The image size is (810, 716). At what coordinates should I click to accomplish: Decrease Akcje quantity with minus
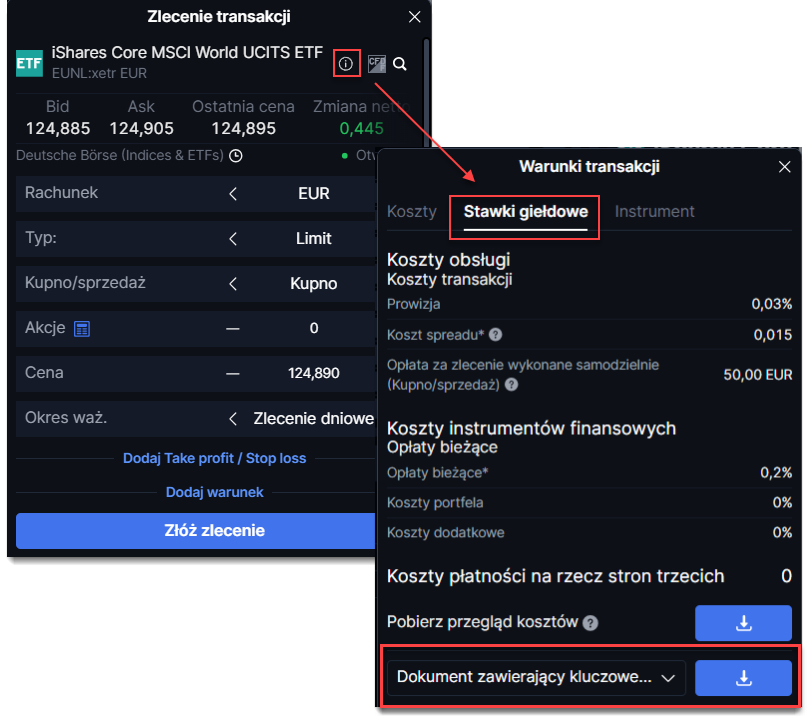(x=233, y=329)
